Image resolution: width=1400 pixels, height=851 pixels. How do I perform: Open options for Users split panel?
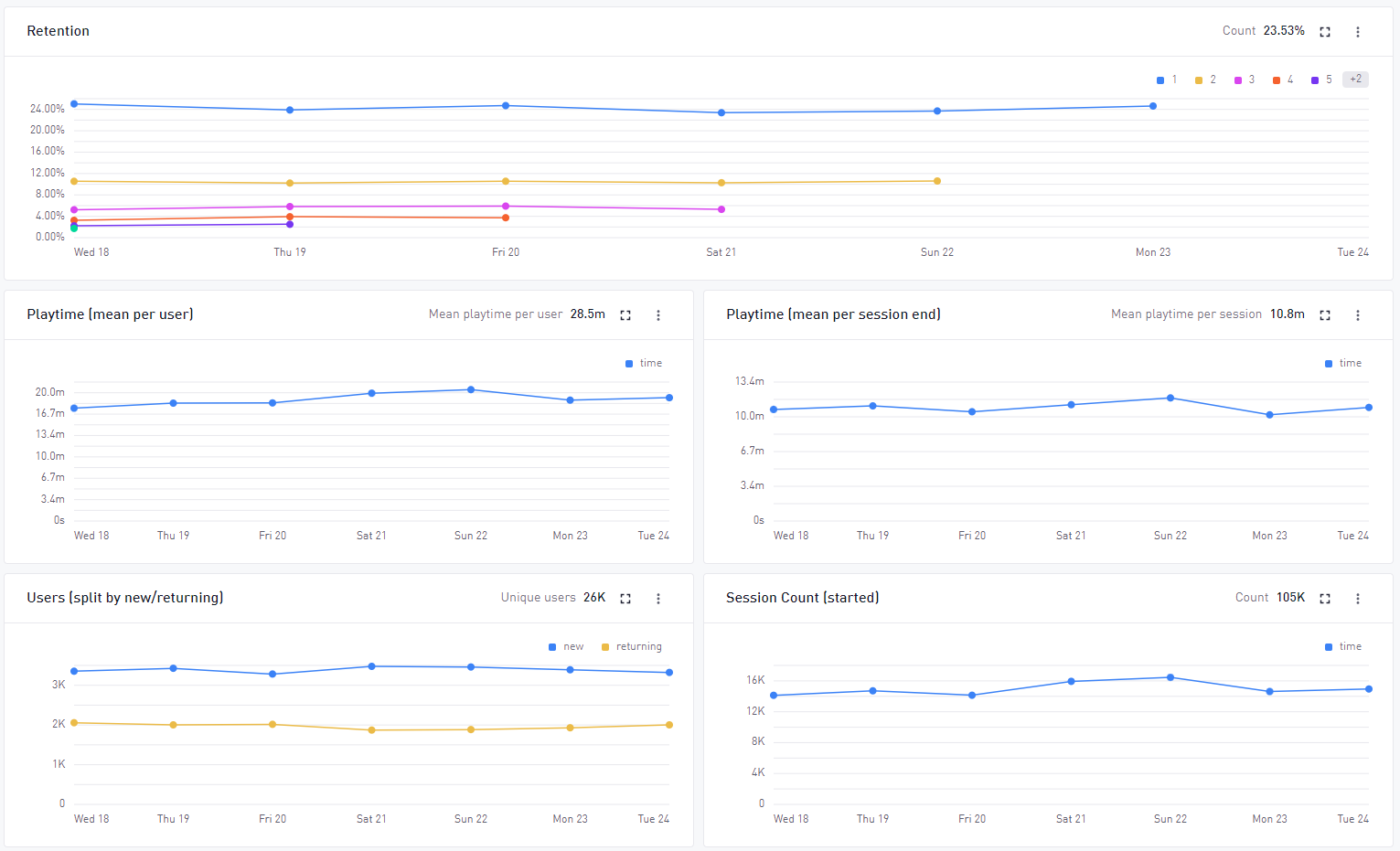[x=658, y=599]
